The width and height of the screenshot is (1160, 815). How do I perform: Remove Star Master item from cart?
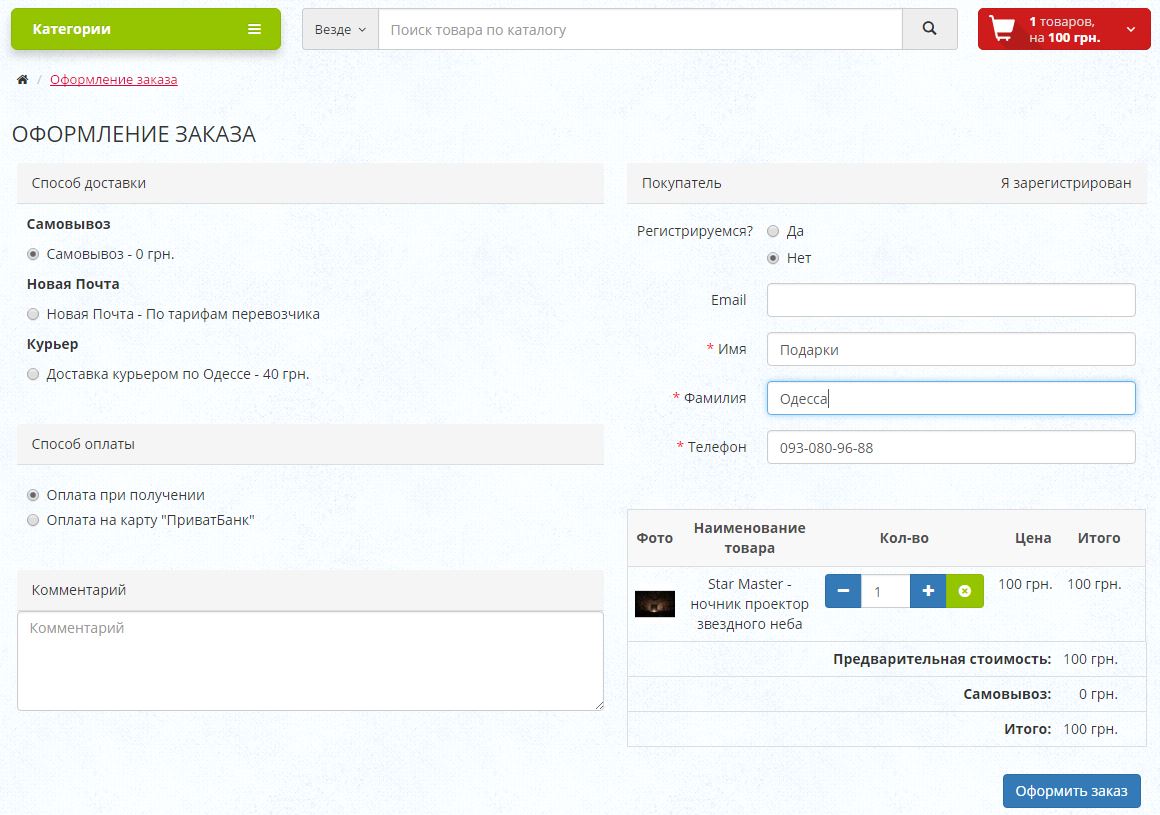tap(965, 591)
